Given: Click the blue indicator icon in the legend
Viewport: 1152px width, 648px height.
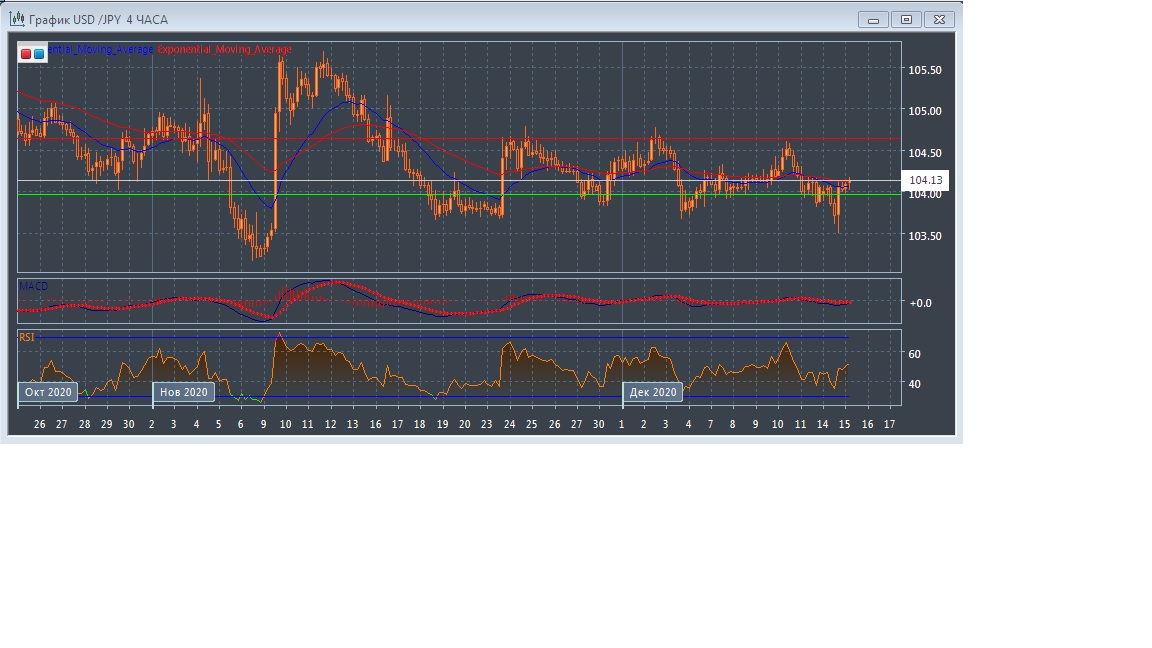Looking at the screenshot, I should [x=39, y=53].
